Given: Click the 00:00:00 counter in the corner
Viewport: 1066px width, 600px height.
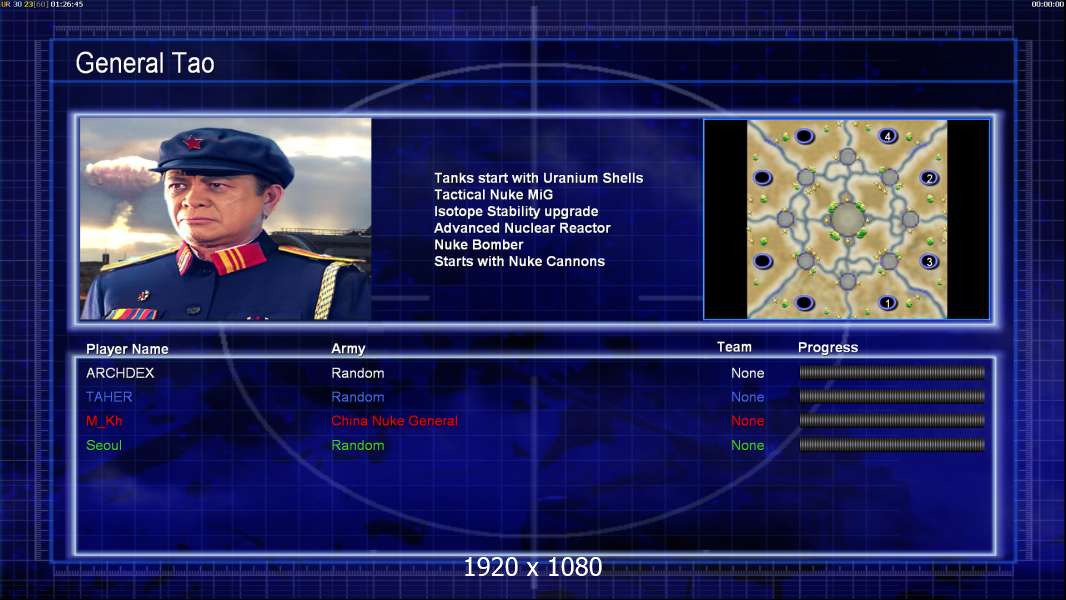Looking at the screenshot, I should [x=1048, y=4].
